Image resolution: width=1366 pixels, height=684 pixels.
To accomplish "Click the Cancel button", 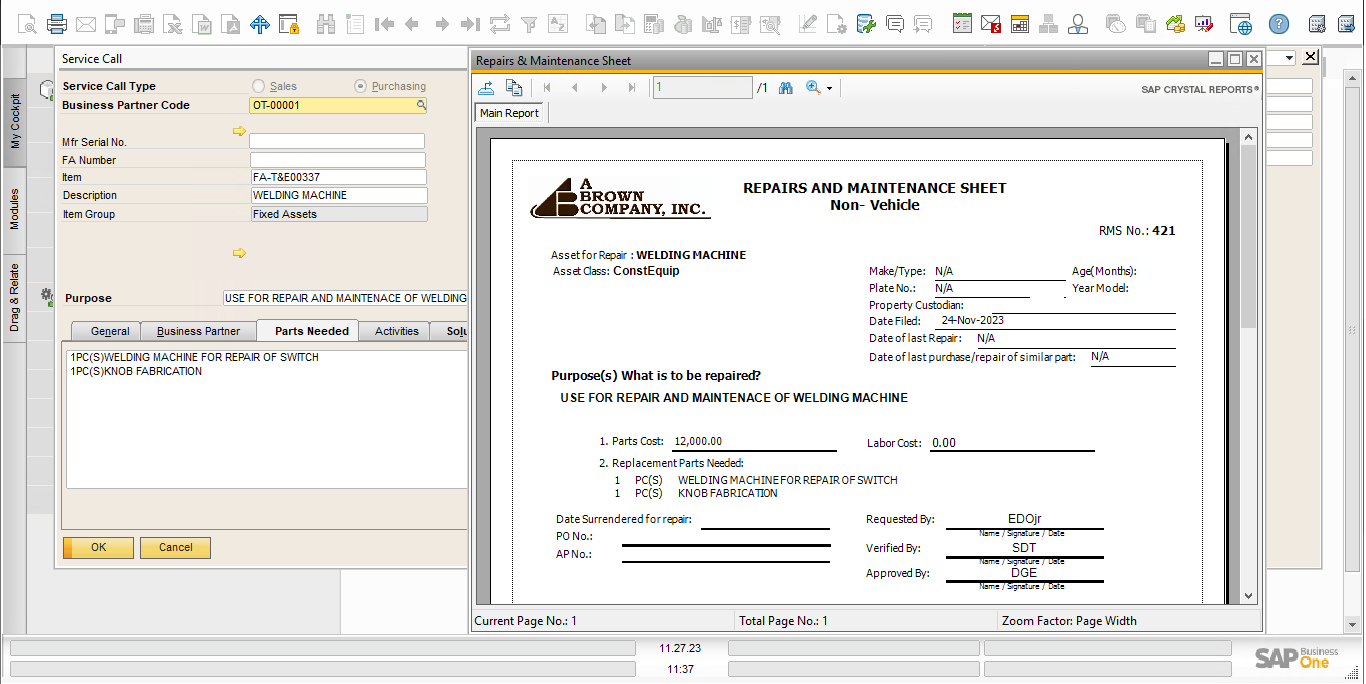I will point(175,547).
